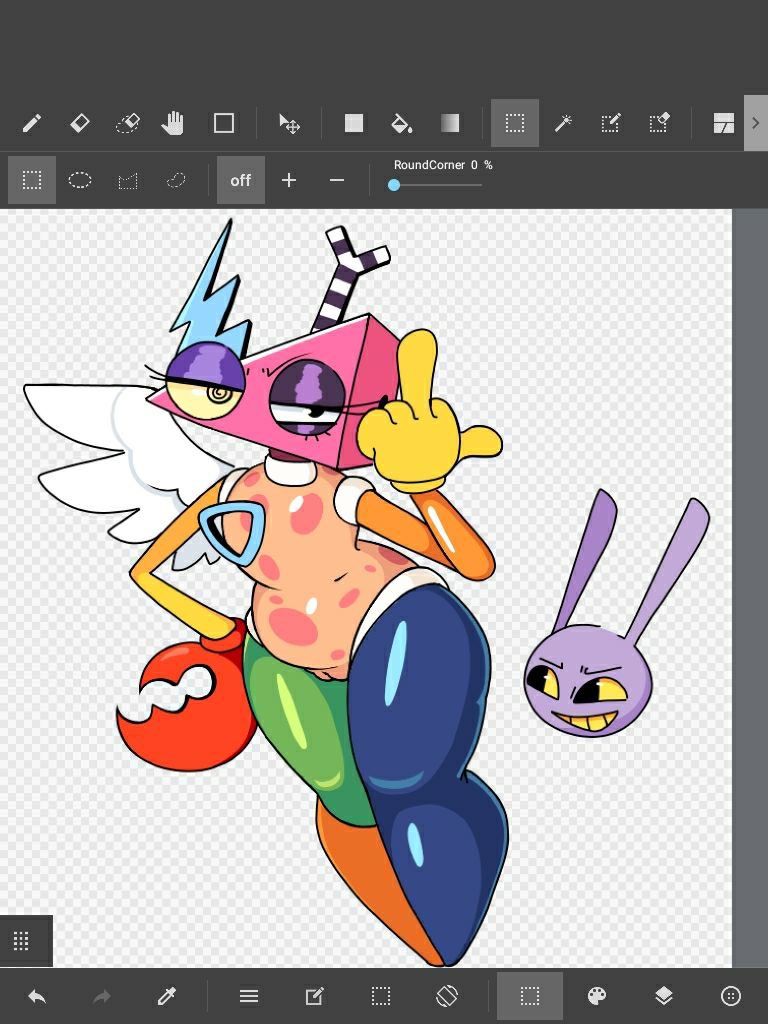768x1024 pixels.
Task: Choose rectangle selection mode
Action: [32, 180]
